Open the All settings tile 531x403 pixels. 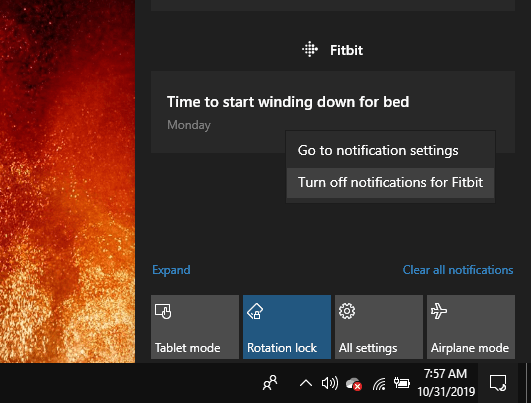pyautogui.click(x=379, y=327)
